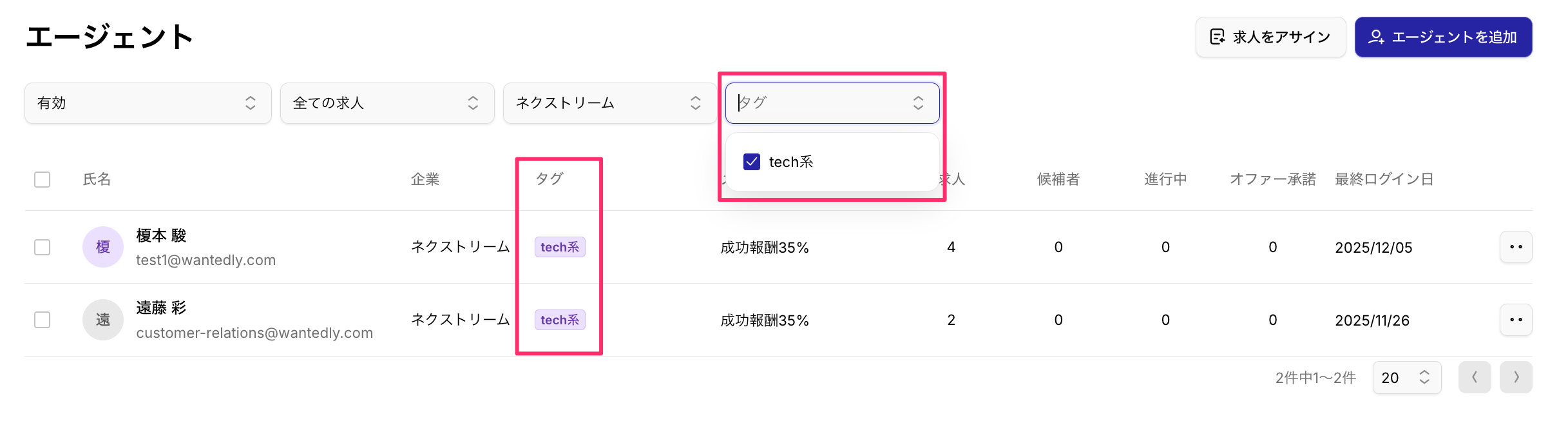Uncheck the tech系 tag option

point(752,162)
